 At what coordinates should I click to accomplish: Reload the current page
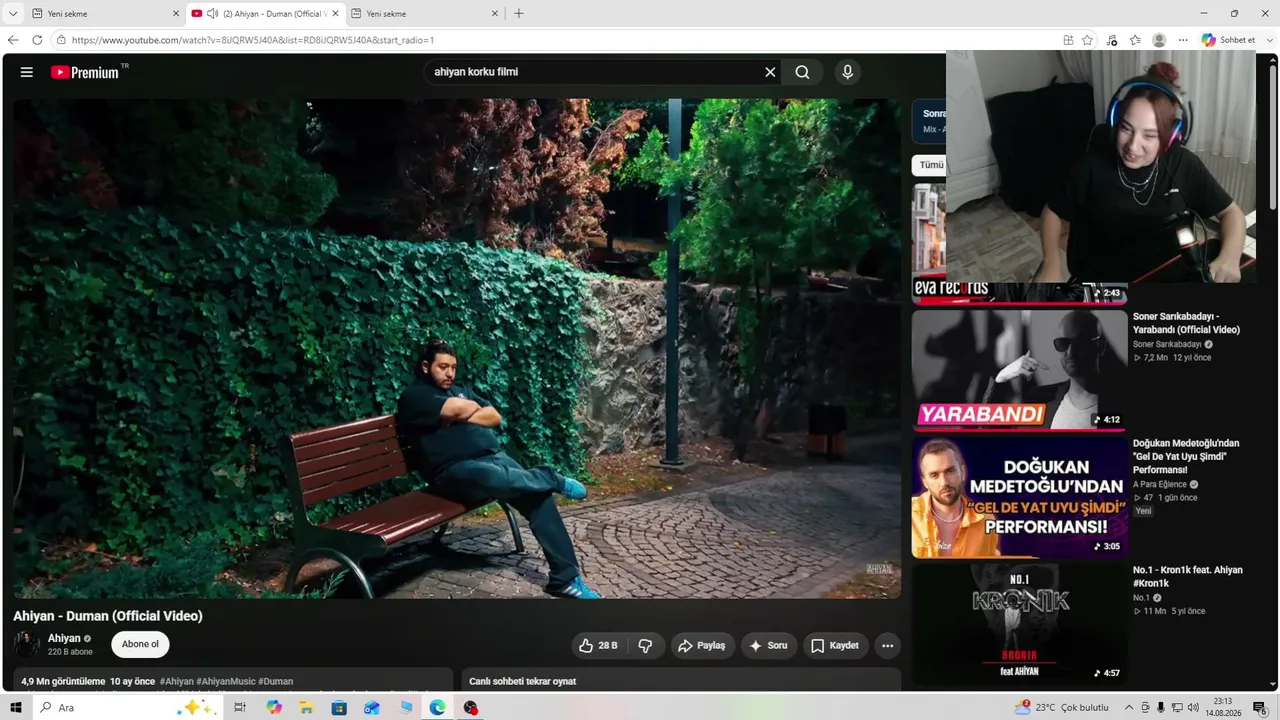tap(37, 40)
